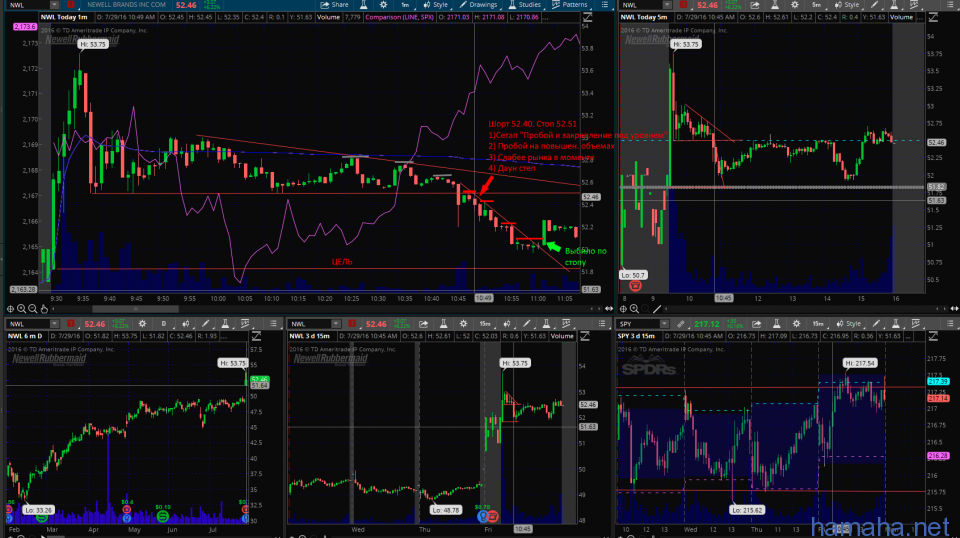Viewport: 960px width, 538px height.
Task: Click the SPY symbol field
Action: (x=640, y=324)
